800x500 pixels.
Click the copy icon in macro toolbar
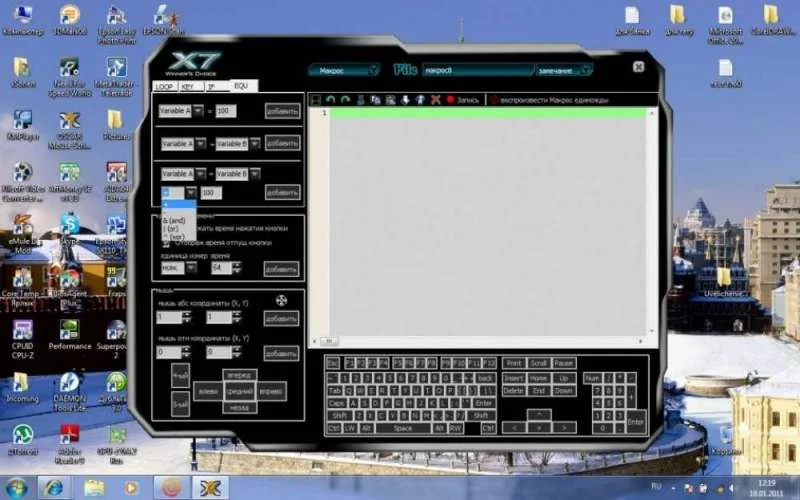(376, 100)
